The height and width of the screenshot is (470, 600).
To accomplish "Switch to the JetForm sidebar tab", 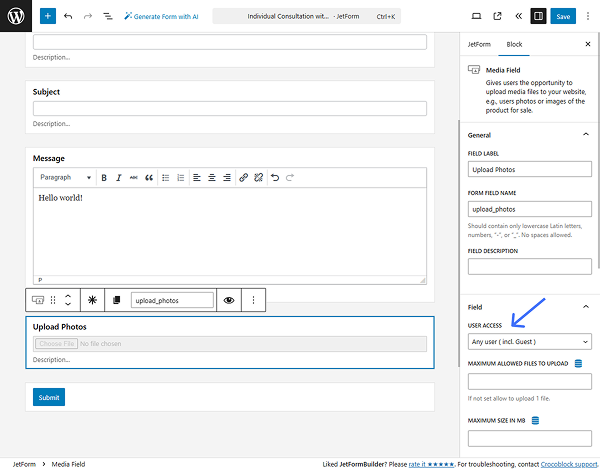I will [x=479, y=44].
